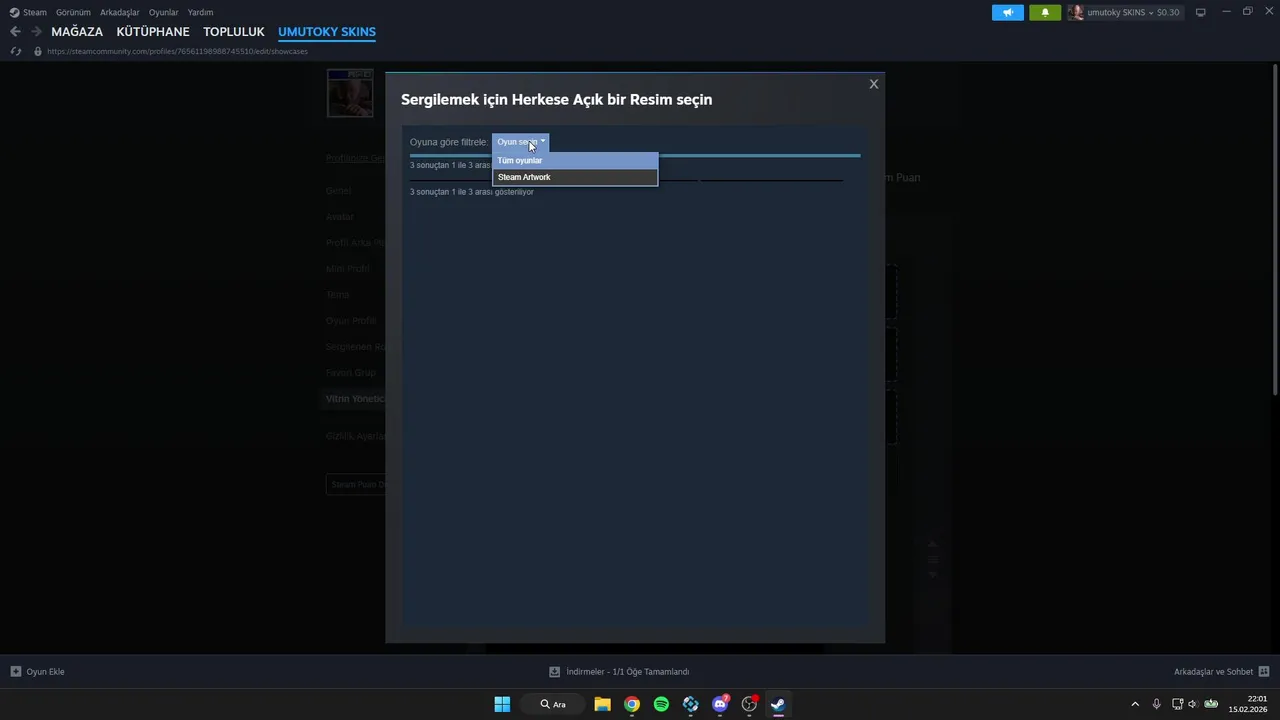Choose 'Steam Artwork' from the filter list
1280x720 pixels.
(575, 177)
